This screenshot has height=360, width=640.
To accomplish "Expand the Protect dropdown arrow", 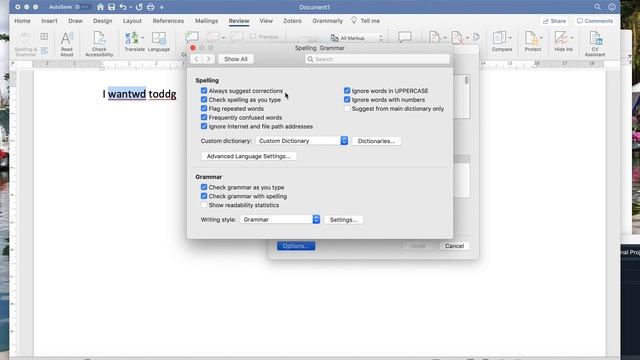I will click(541, 38).
